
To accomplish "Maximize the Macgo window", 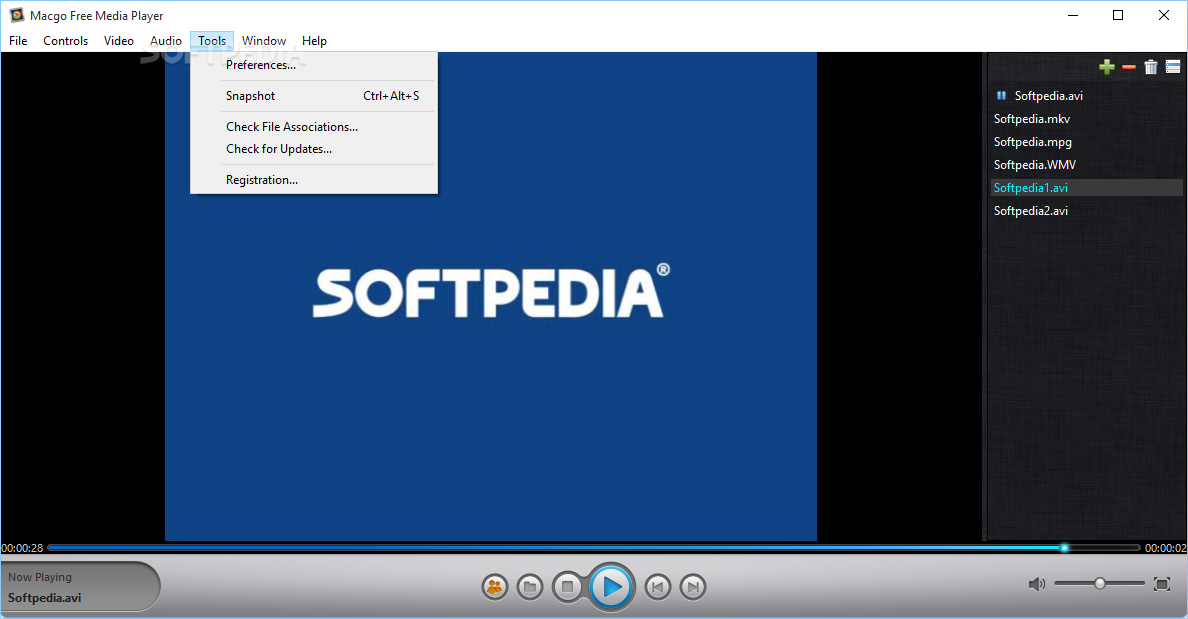I will click(1118, 15).
